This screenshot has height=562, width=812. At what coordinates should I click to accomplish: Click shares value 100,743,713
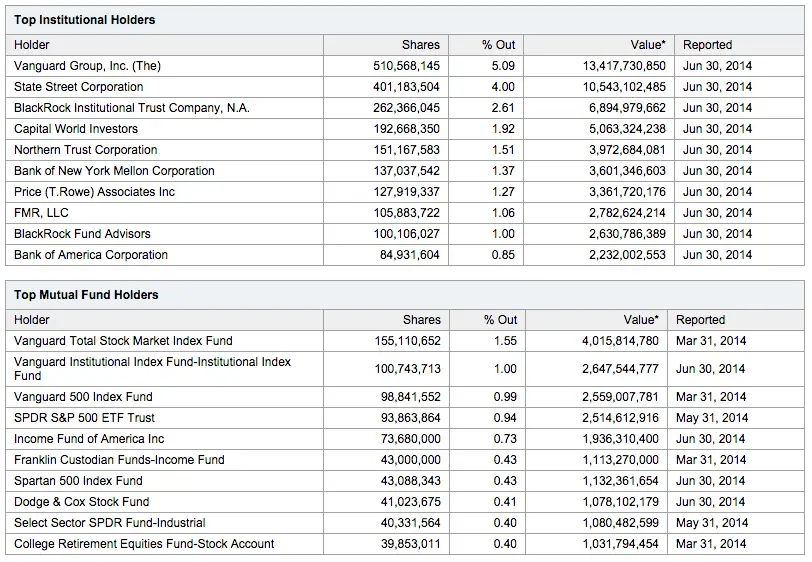pyautogui.click(x=408, y=369)
